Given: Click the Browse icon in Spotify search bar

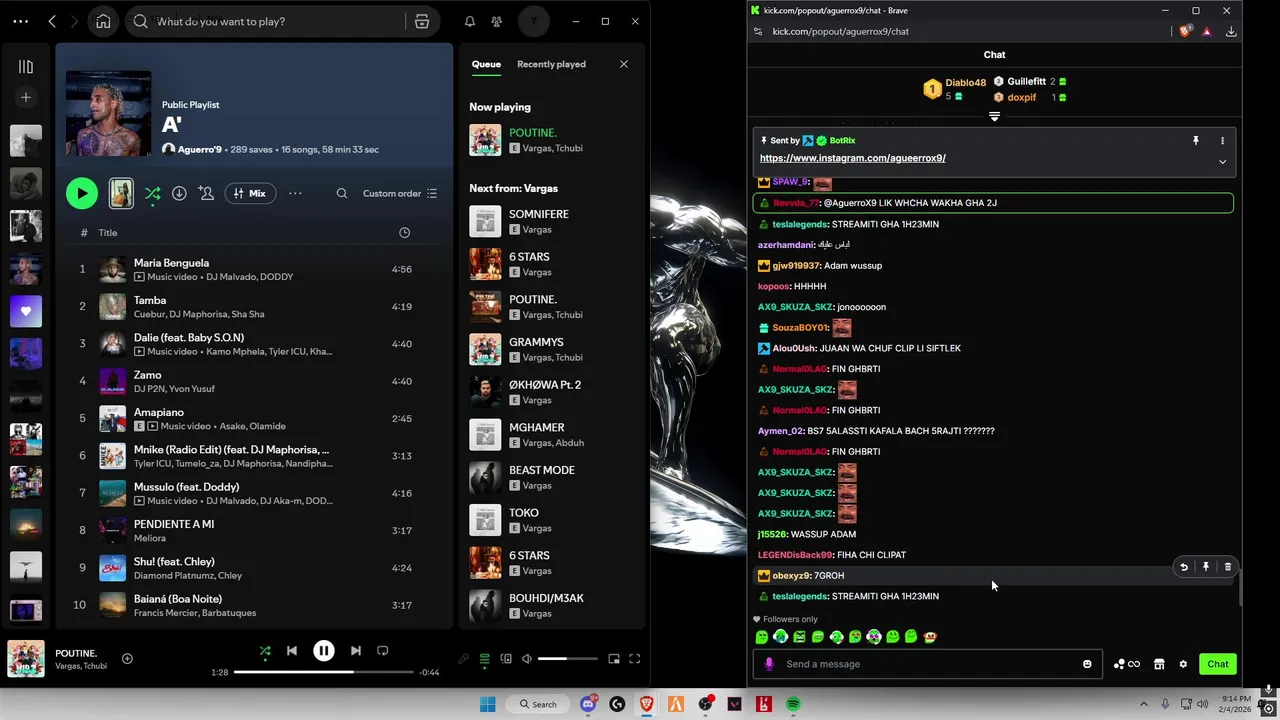Looking at the screenshot, I should click(x=422, y=21).
